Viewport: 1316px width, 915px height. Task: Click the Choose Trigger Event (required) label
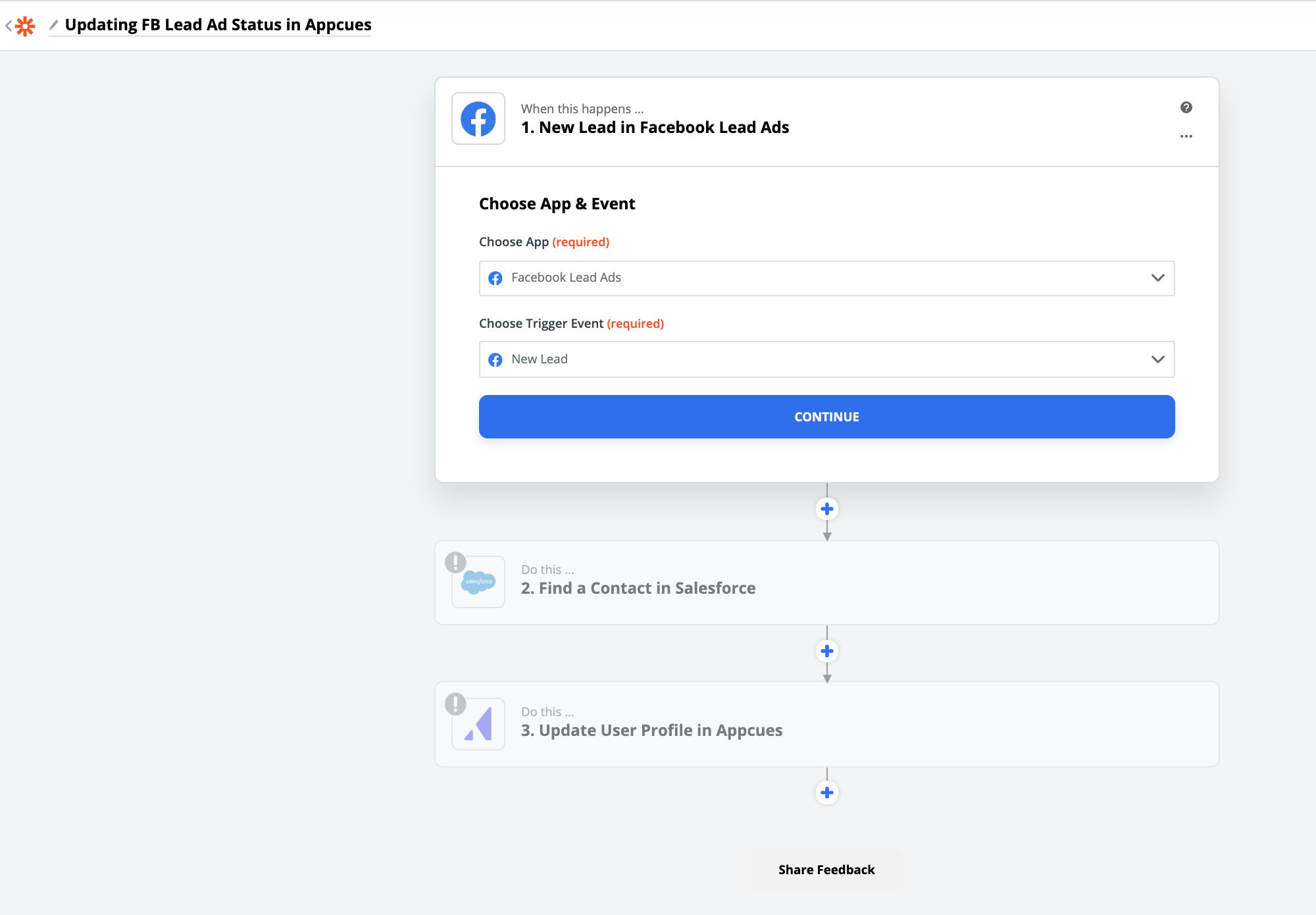pyautogui.click(x=571, y=324)
